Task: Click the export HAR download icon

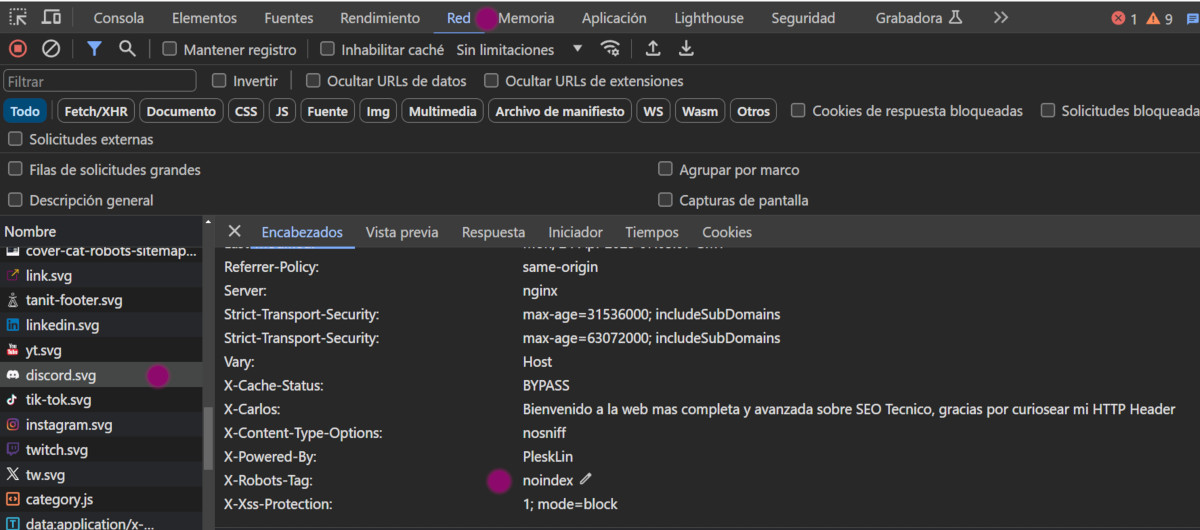Action: pyautogui.click(x=686, y=49)
